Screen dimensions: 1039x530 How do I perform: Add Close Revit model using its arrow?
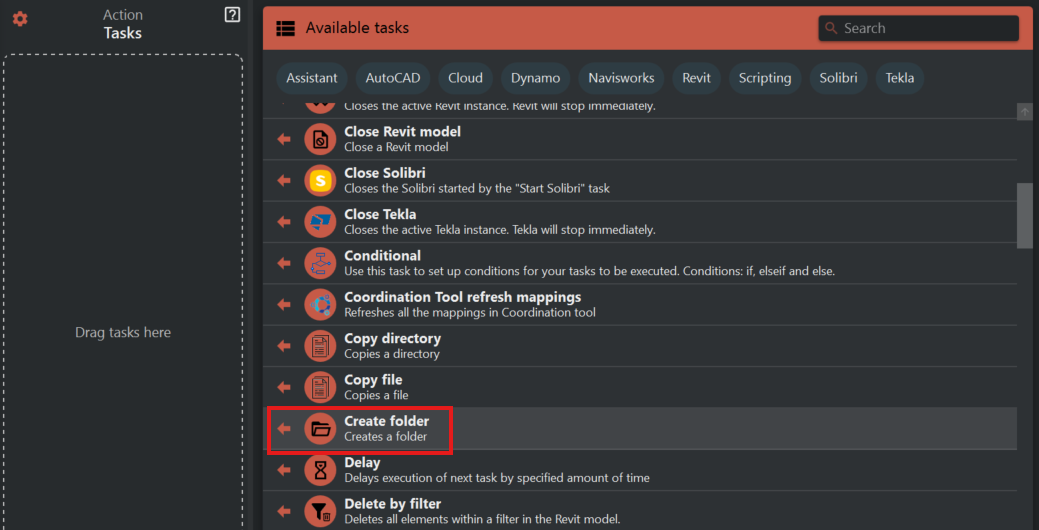(x=284, y=139)
